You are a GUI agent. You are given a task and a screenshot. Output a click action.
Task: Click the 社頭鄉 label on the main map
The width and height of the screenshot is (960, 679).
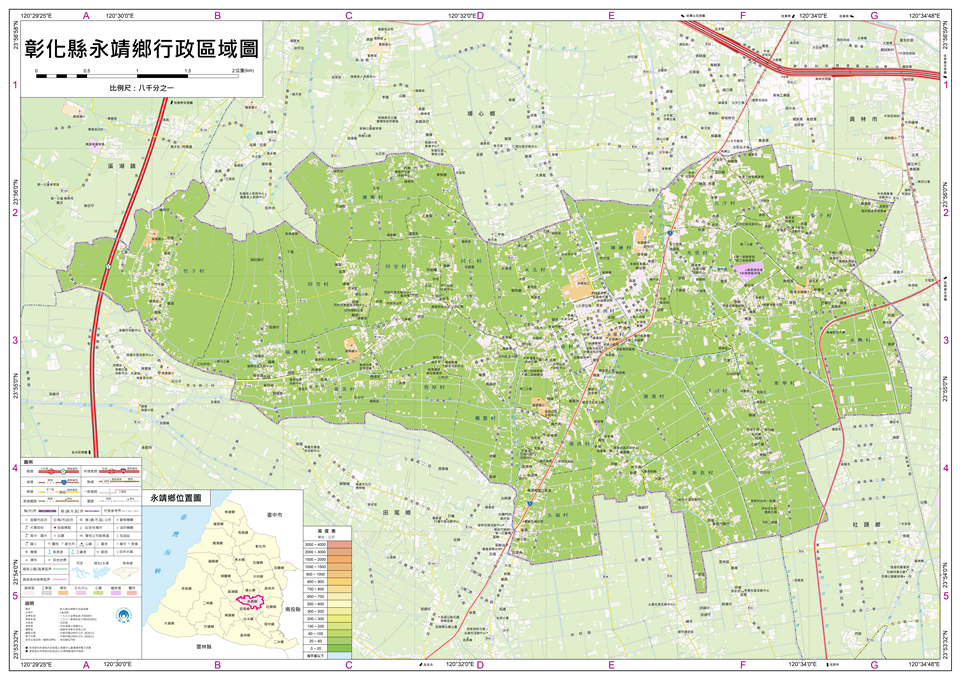(x=866, y=525)
